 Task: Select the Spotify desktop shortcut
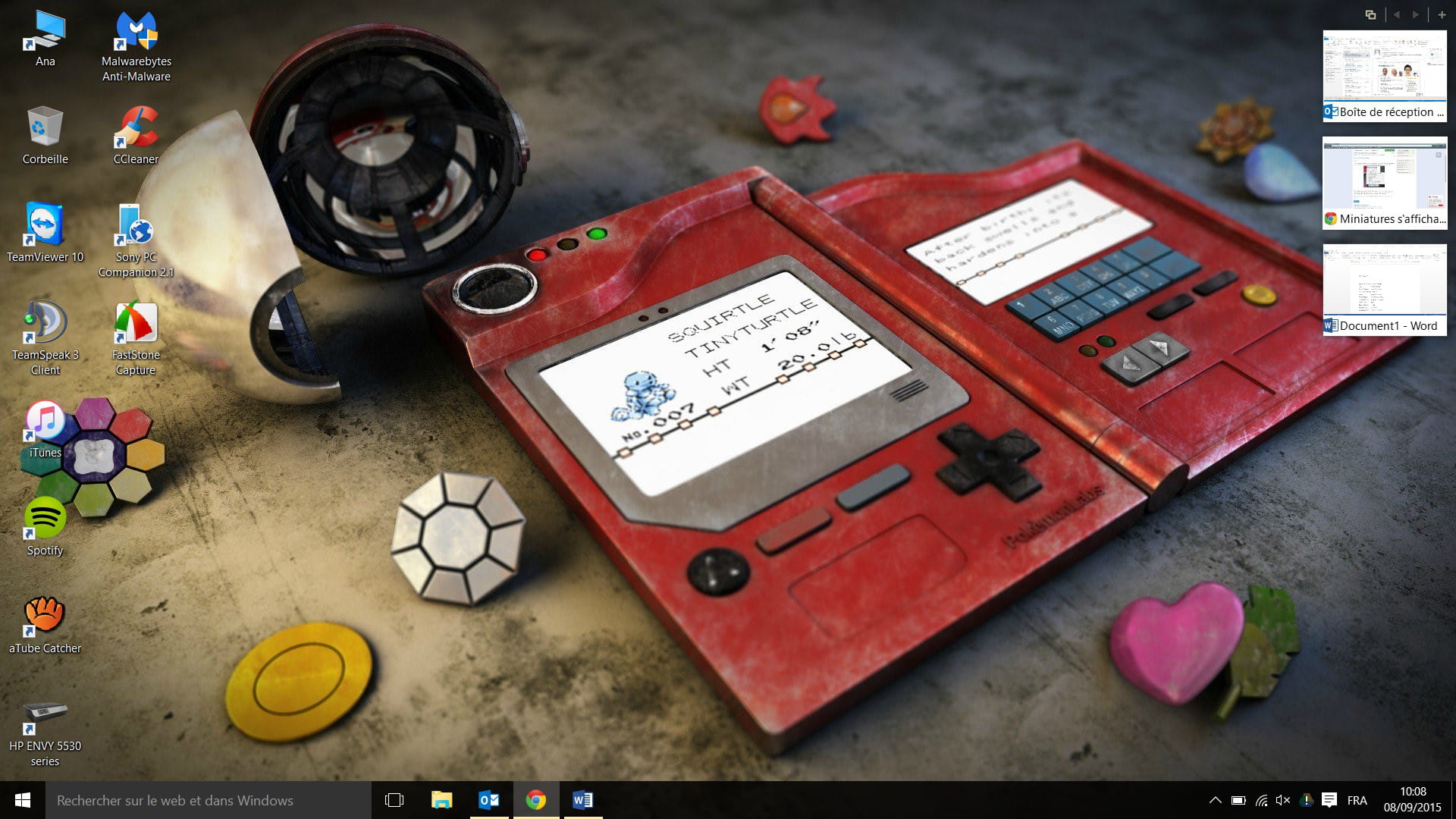point(45,528)
